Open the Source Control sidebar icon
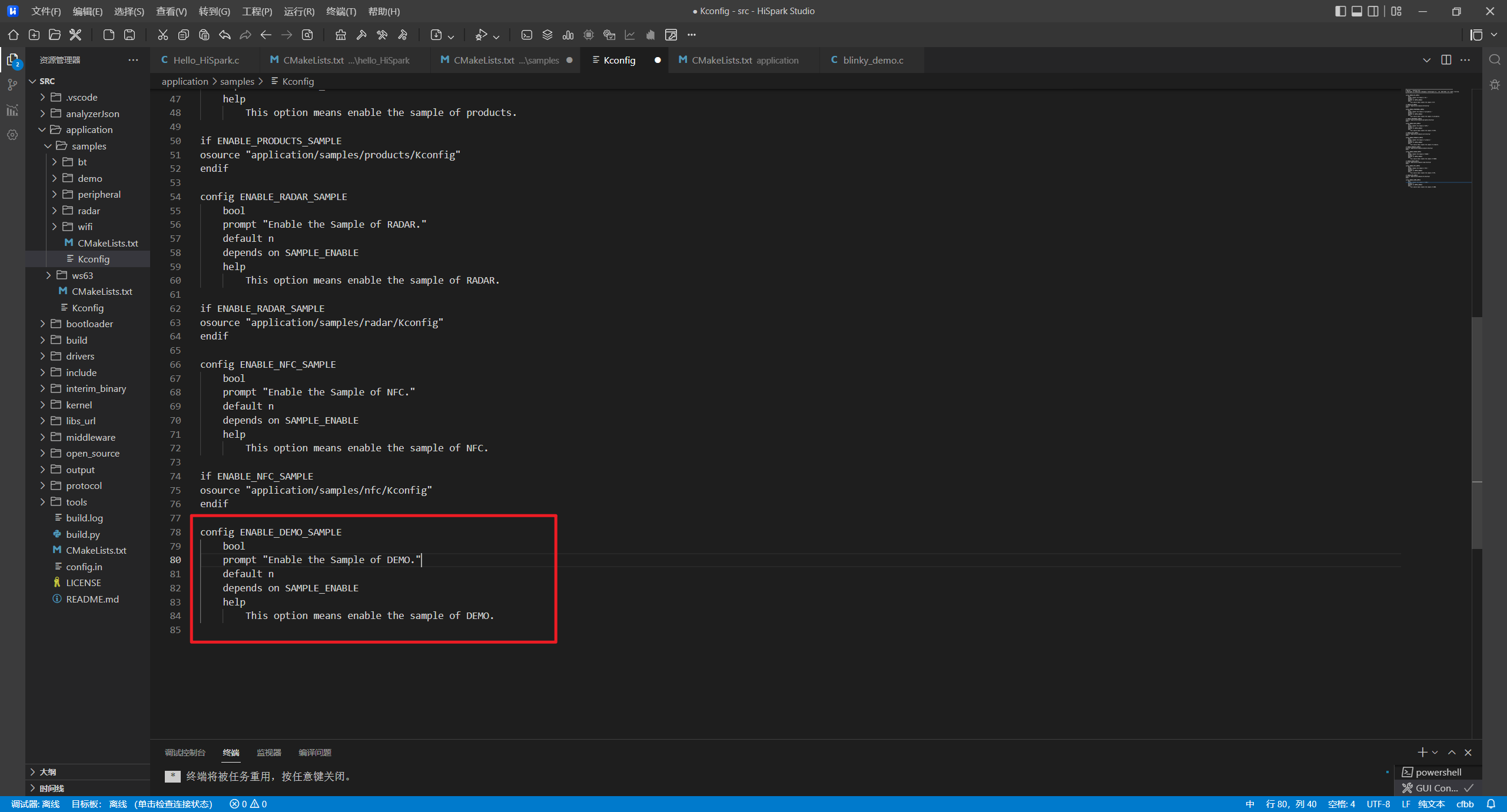Image resolution: width=1507 pixels, height=812 pixels. click(x=12, y=85)
